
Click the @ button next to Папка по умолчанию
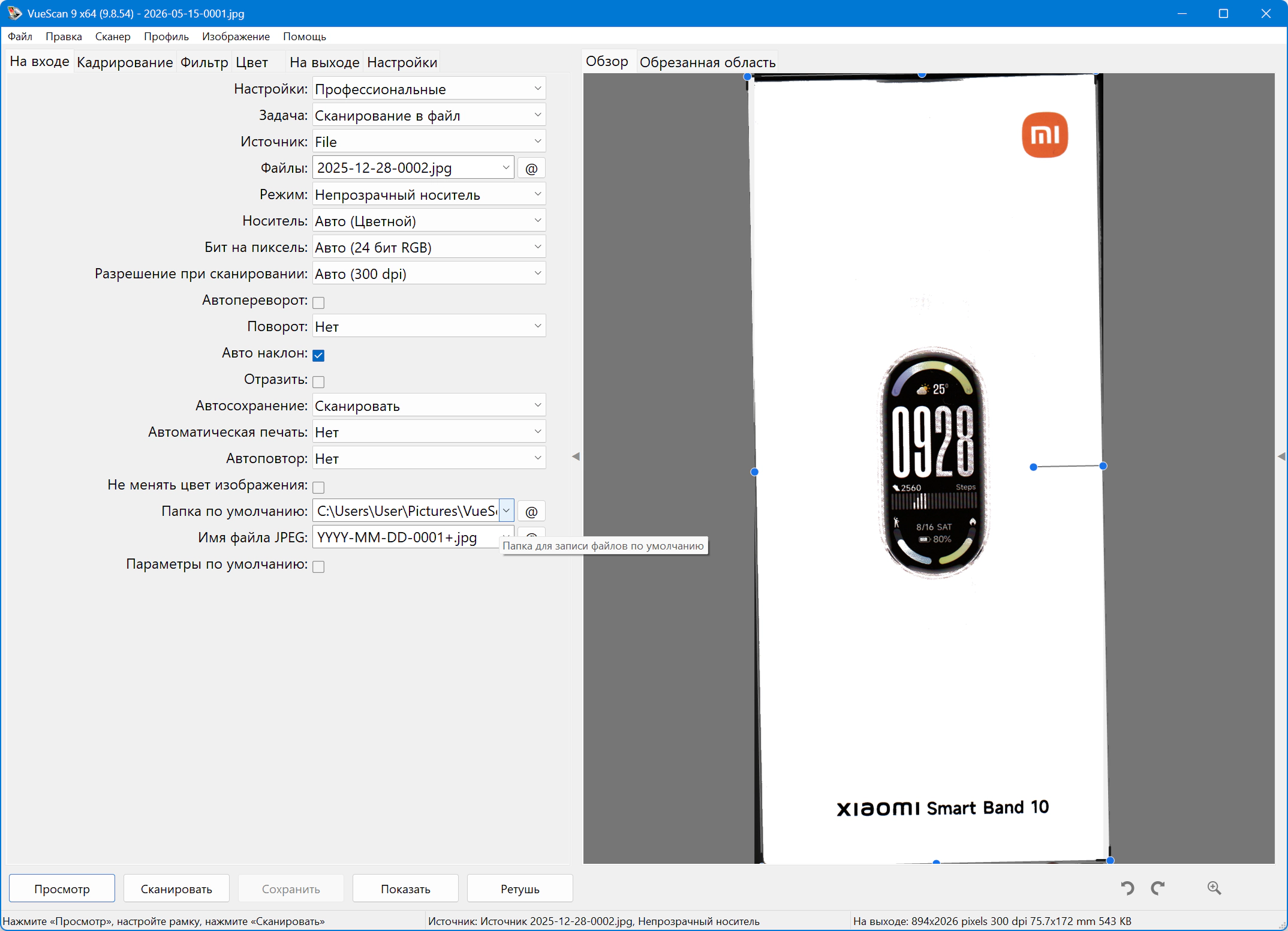coord(531,511)
